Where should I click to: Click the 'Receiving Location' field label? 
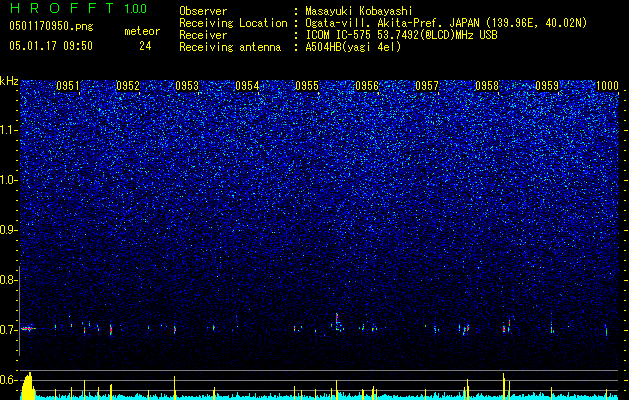point(233,23)
